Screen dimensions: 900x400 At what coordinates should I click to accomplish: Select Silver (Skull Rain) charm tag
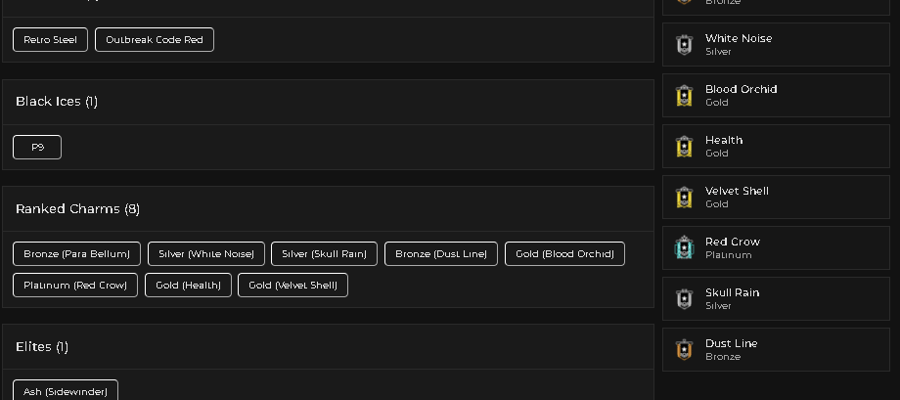pyautogui.click(x=324, y=254)
